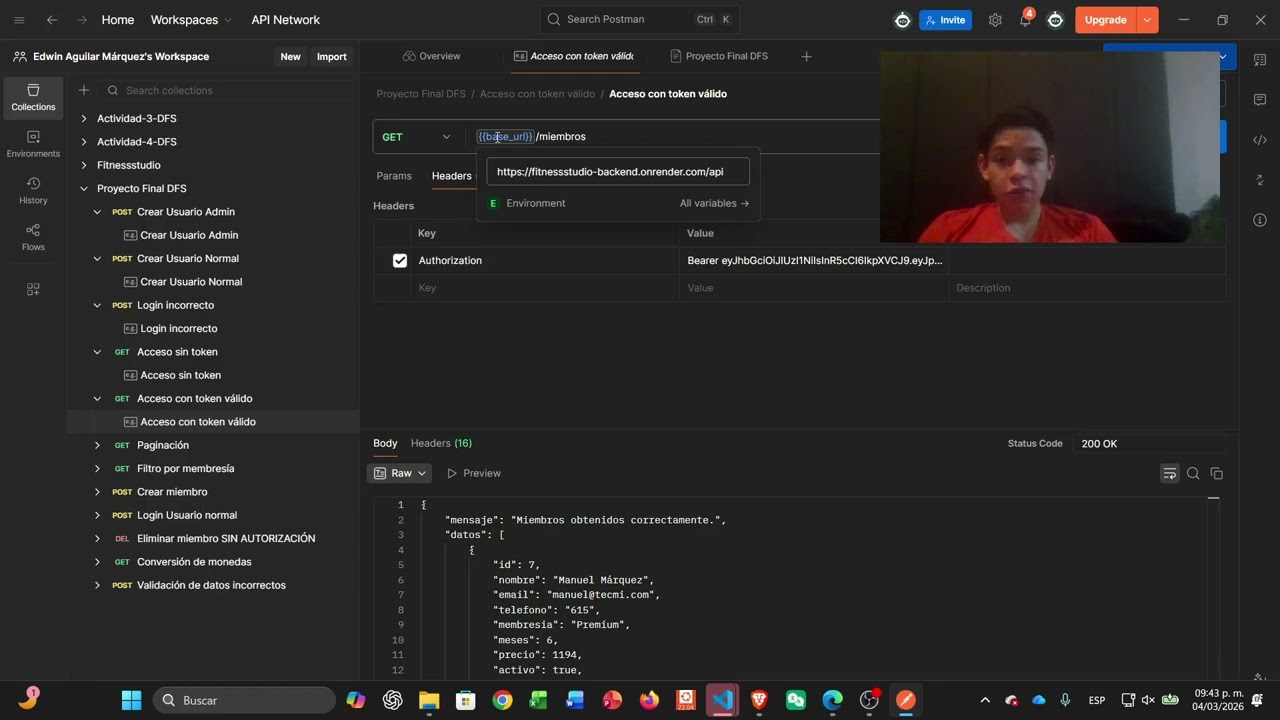
Task: Expand the Paginación request
Action: (97, 445)
